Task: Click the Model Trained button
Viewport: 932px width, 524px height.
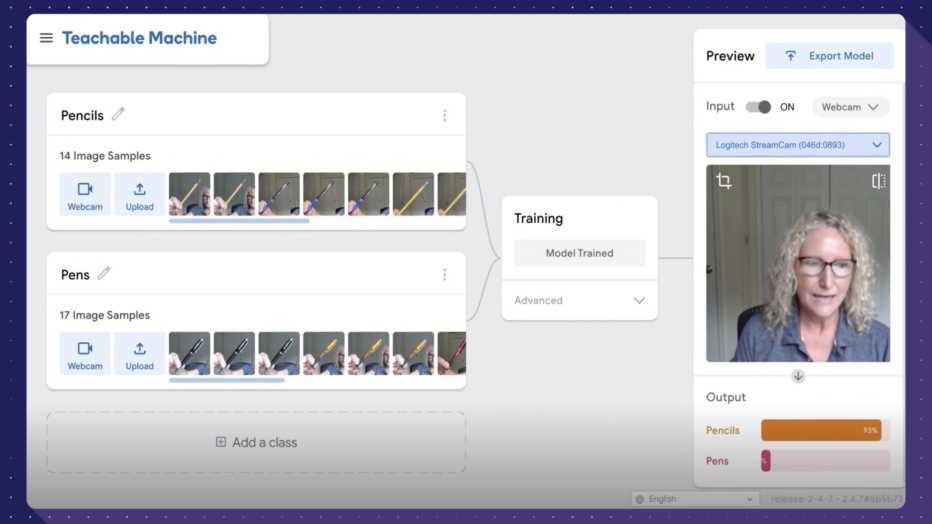Action: 579,253
